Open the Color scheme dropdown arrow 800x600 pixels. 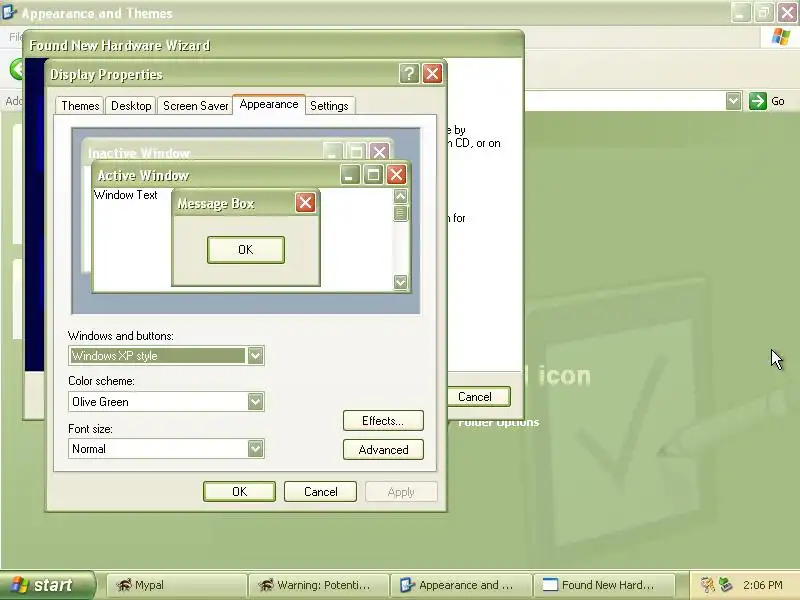255,402
